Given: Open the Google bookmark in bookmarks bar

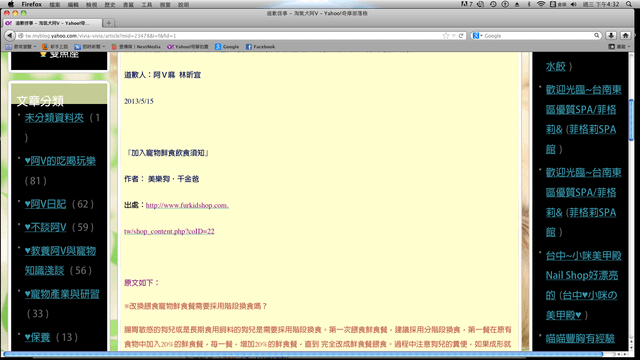Looking at the screenshot, I should pyautogui.click(x=227, y=47).
